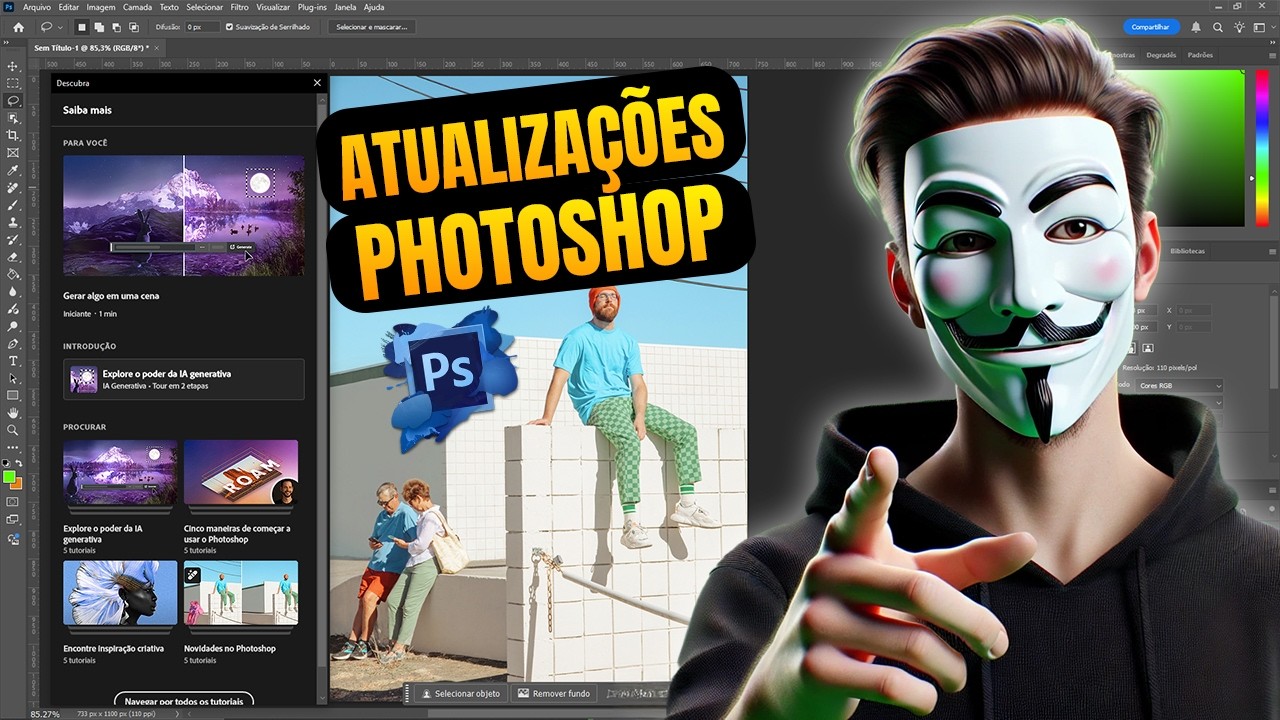Click Selecionar objeto in contextual bar
Viewport: 1280px width, 720px height.
tap(461, 693)
